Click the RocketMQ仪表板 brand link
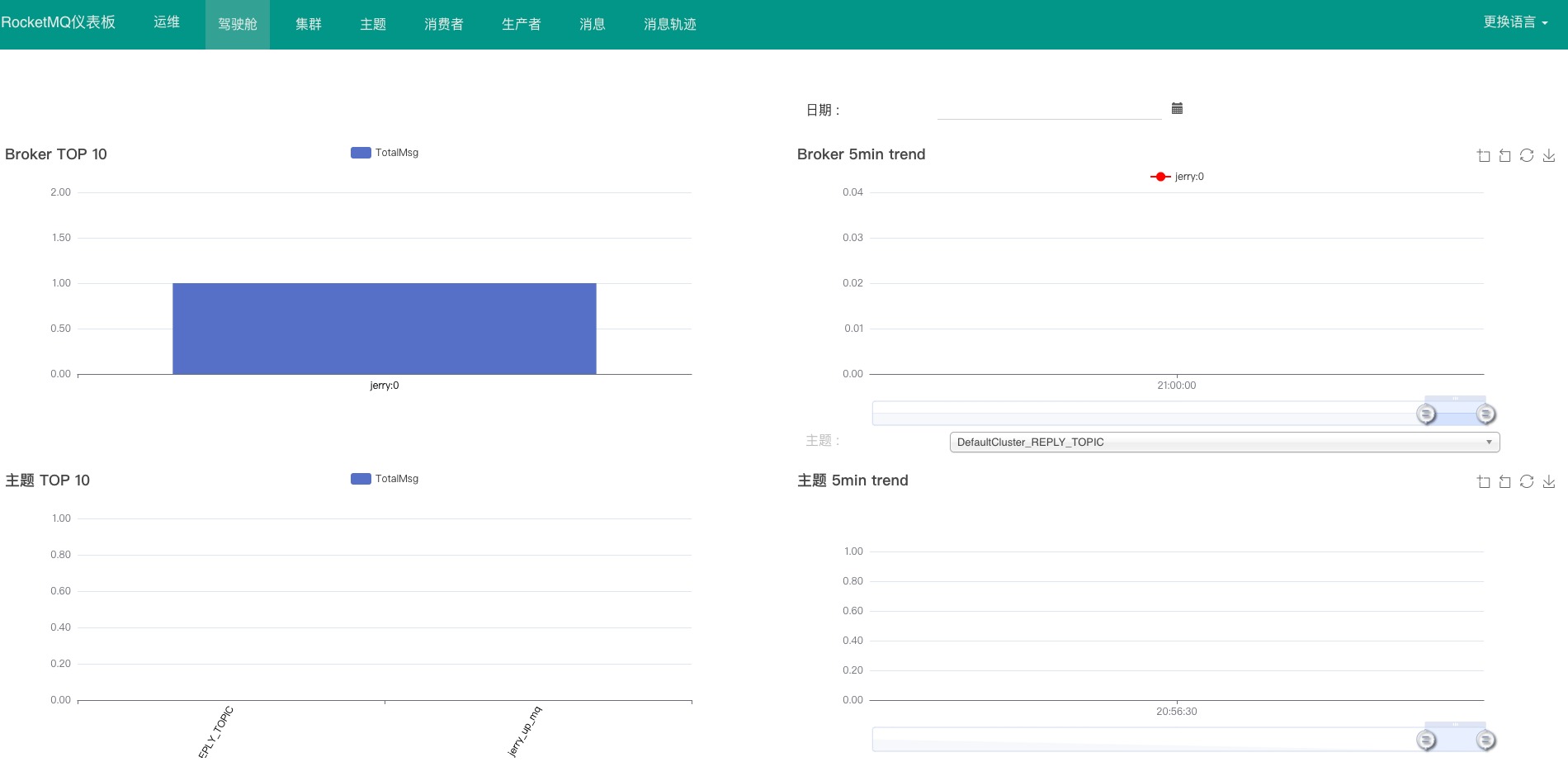 coord(59,21)
